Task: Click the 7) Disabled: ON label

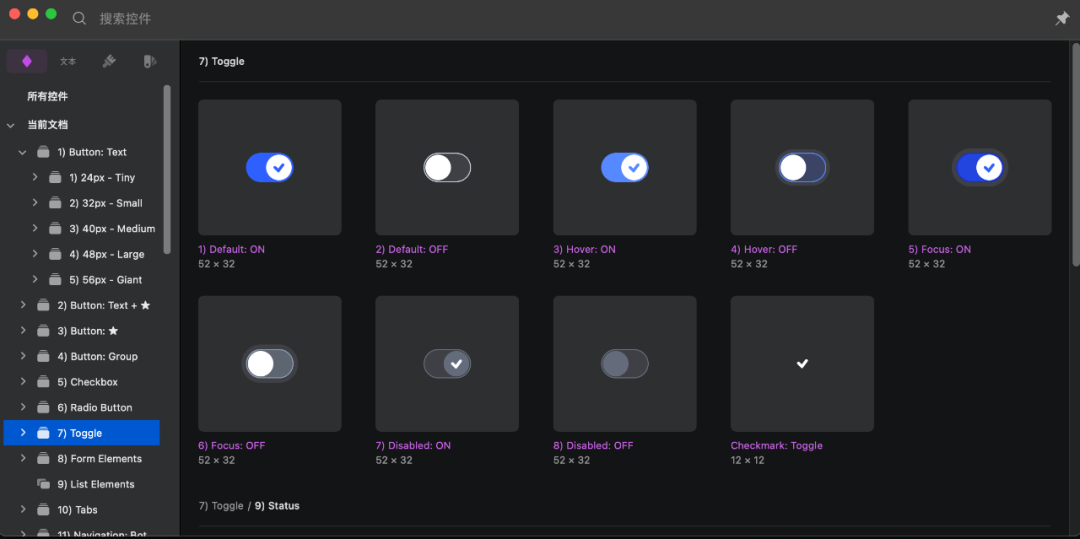Action: [413, 445]
